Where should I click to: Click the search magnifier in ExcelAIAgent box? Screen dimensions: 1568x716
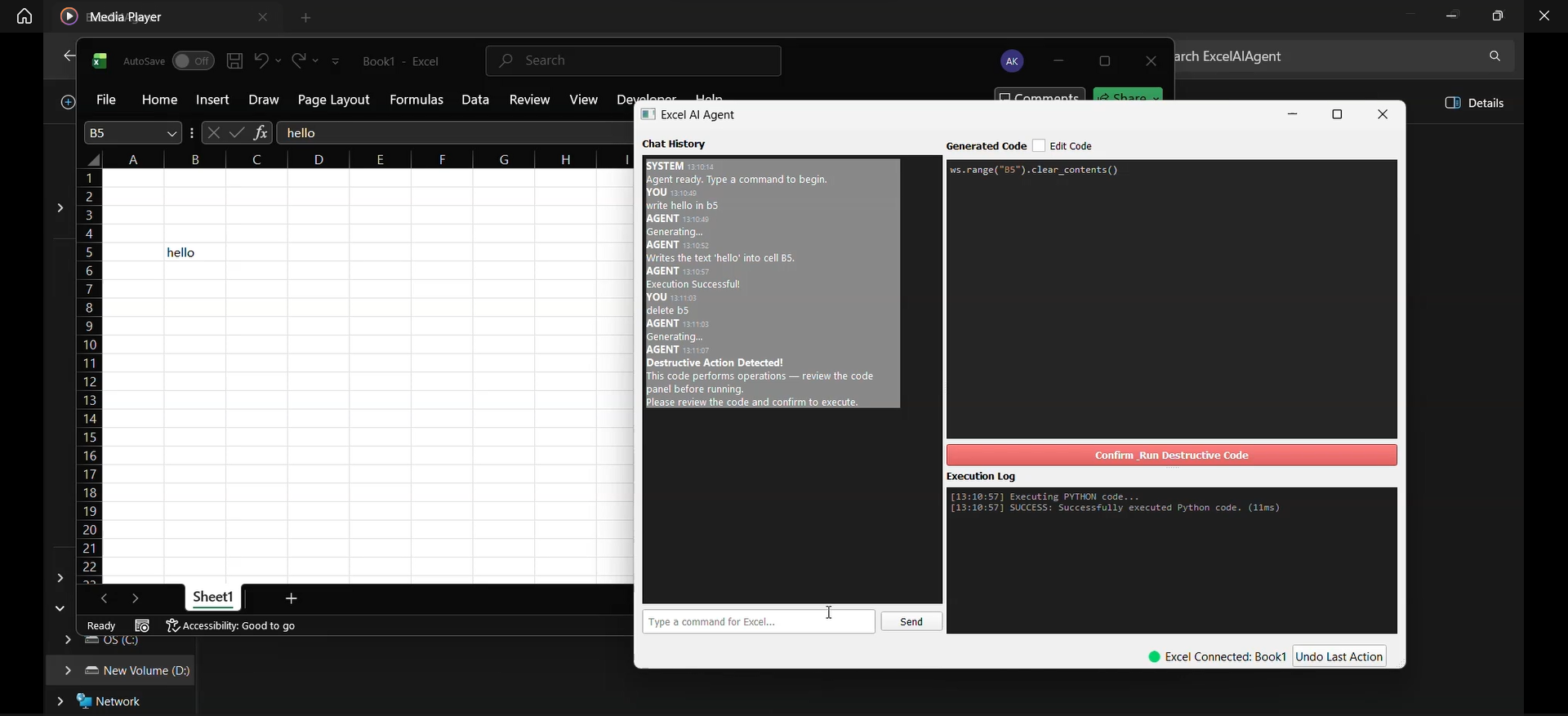coord(1494,56)
